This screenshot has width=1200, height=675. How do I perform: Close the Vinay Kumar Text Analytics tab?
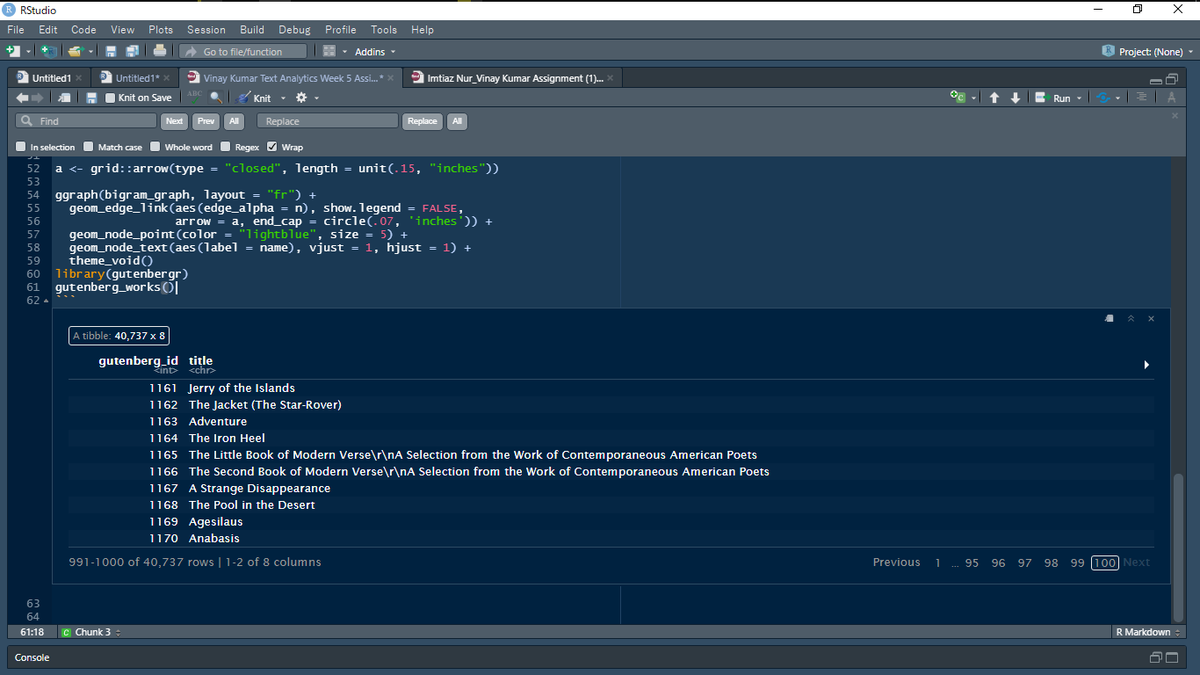(x=391, y=78)
